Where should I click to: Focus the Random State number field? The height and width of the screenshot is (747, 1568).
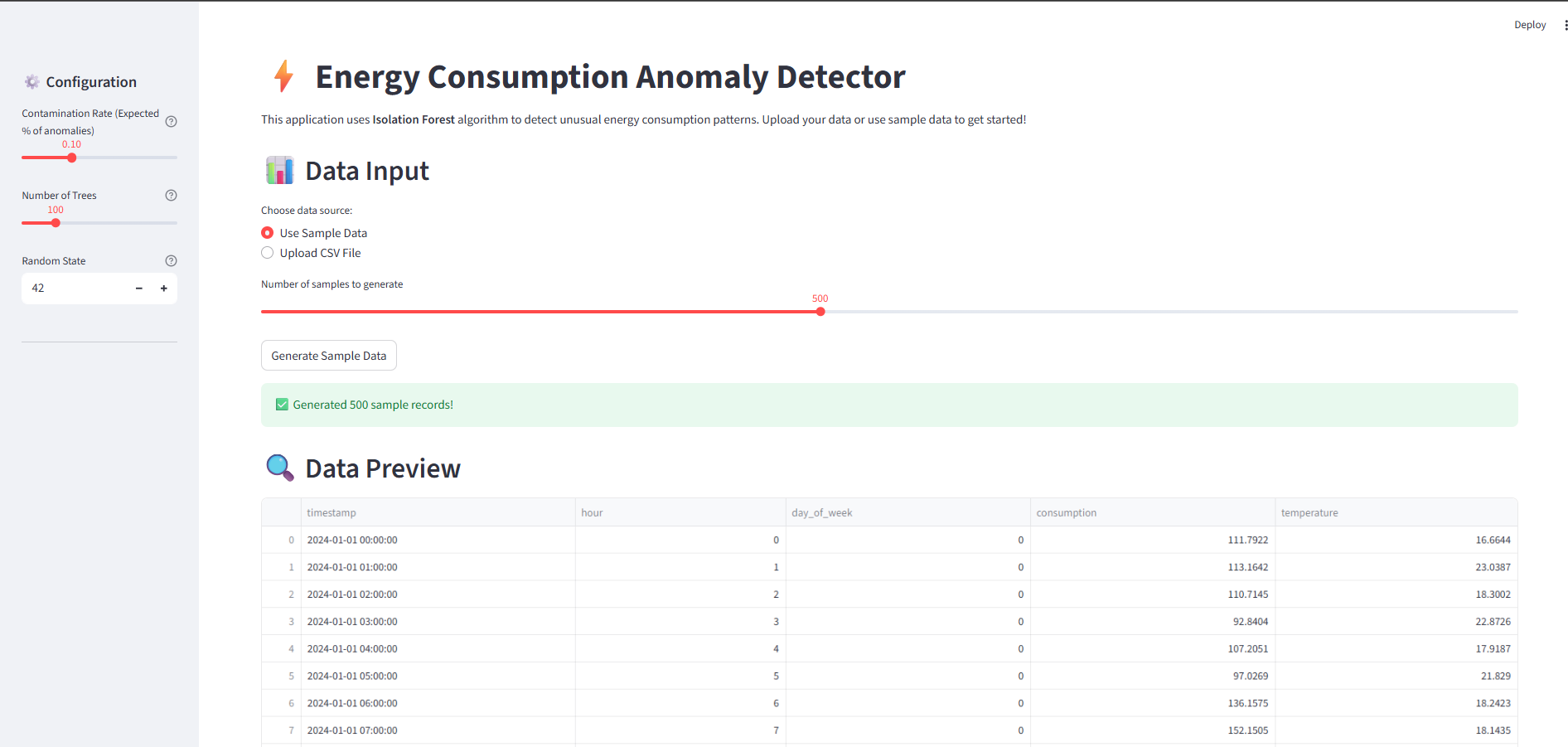click(x=75, y=289)
